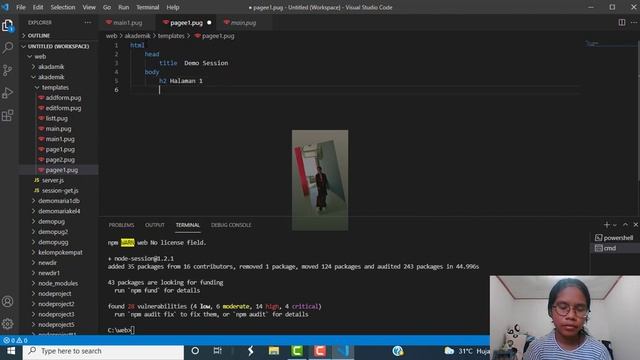The height and width of the screenshot is (360, 640).
Task: Click the Windows taskbar search box
Action: pos(103,351)
